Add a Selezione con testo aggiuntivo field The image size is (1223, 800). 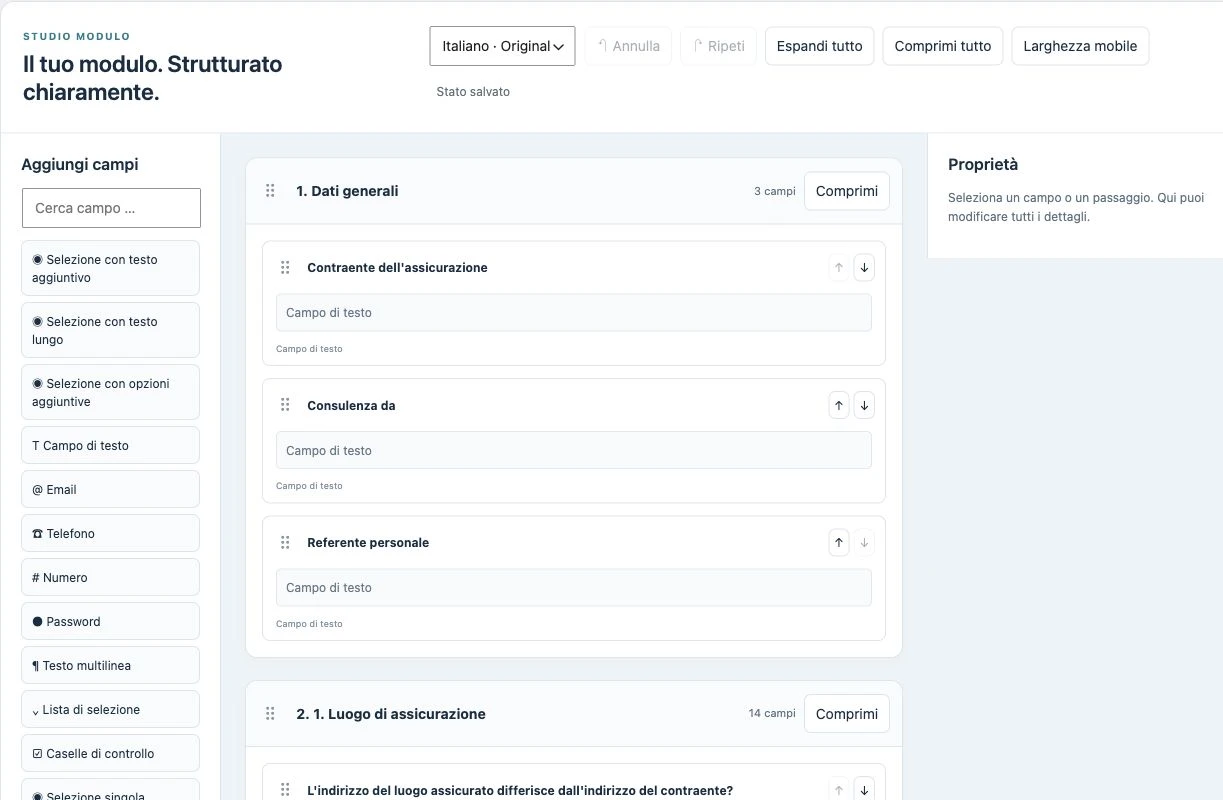click(110, 268)
